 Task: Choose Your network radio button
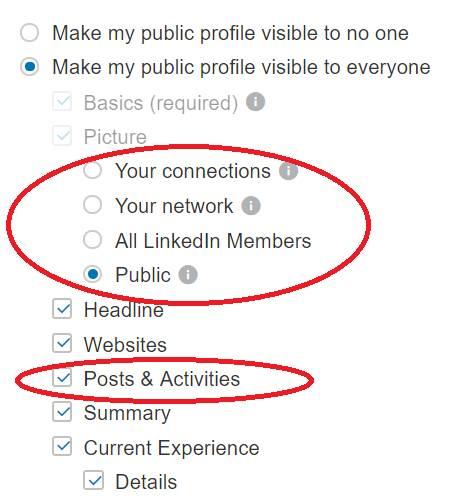point(92,205)
